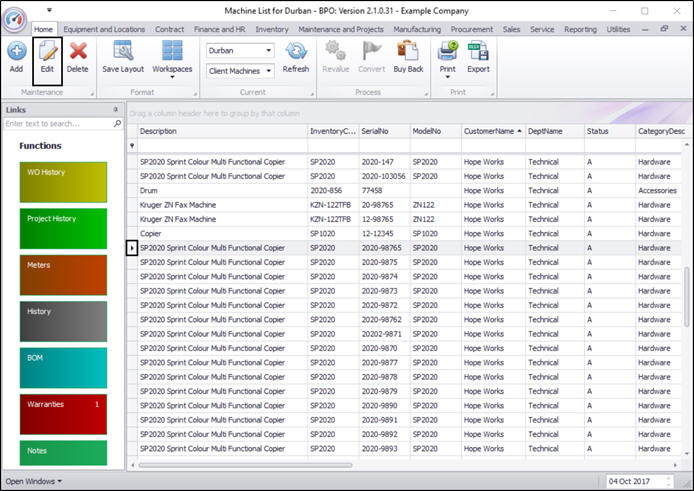Open the Inventory ribbon tab

coord(271,30)
